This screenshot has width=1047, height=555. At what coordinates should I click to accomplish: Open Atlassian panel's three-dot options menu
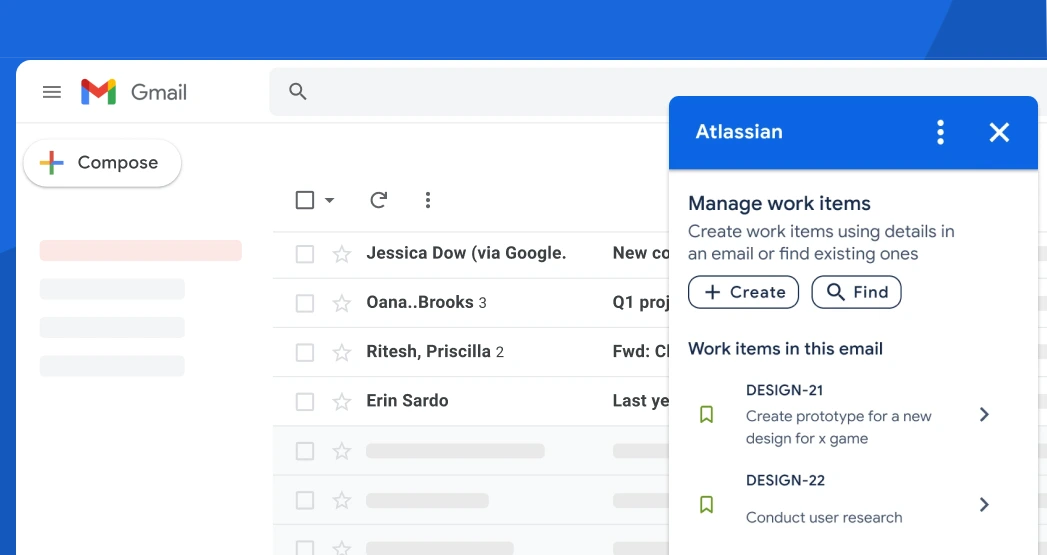(940, 132)
